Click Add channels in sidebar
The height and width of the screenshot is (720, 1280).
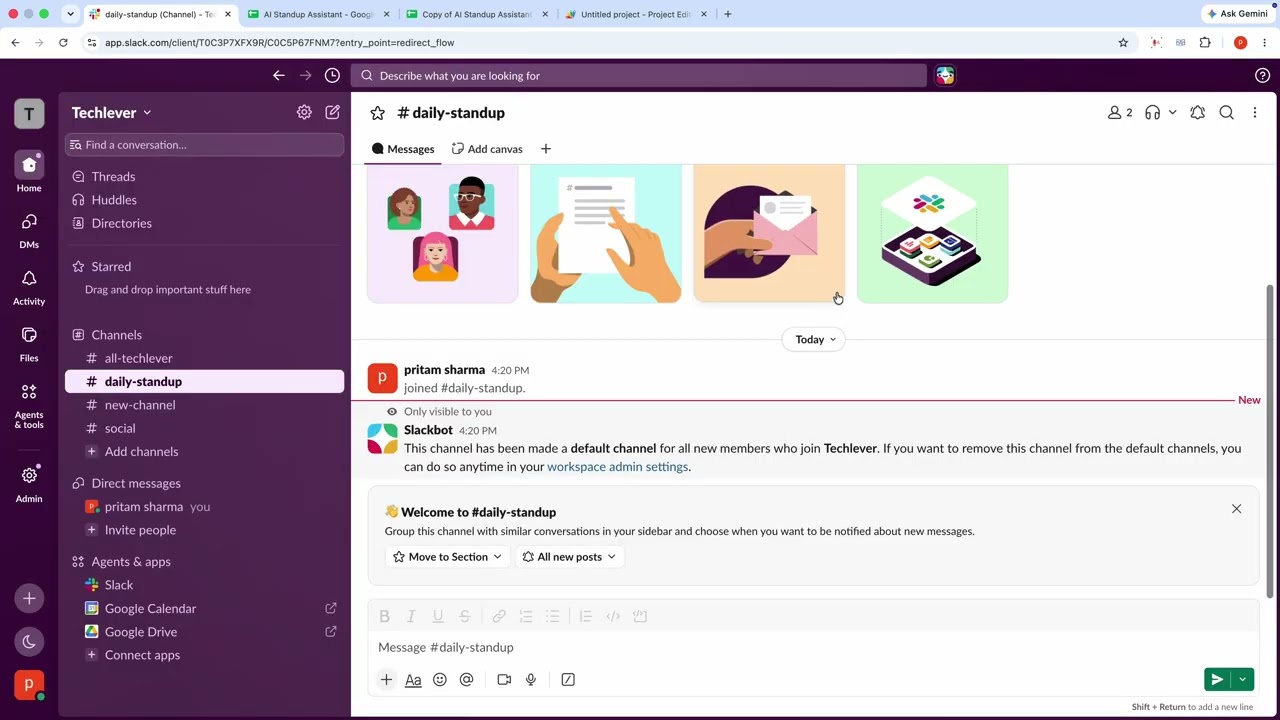pyautogui.click(x=204, y=452)
